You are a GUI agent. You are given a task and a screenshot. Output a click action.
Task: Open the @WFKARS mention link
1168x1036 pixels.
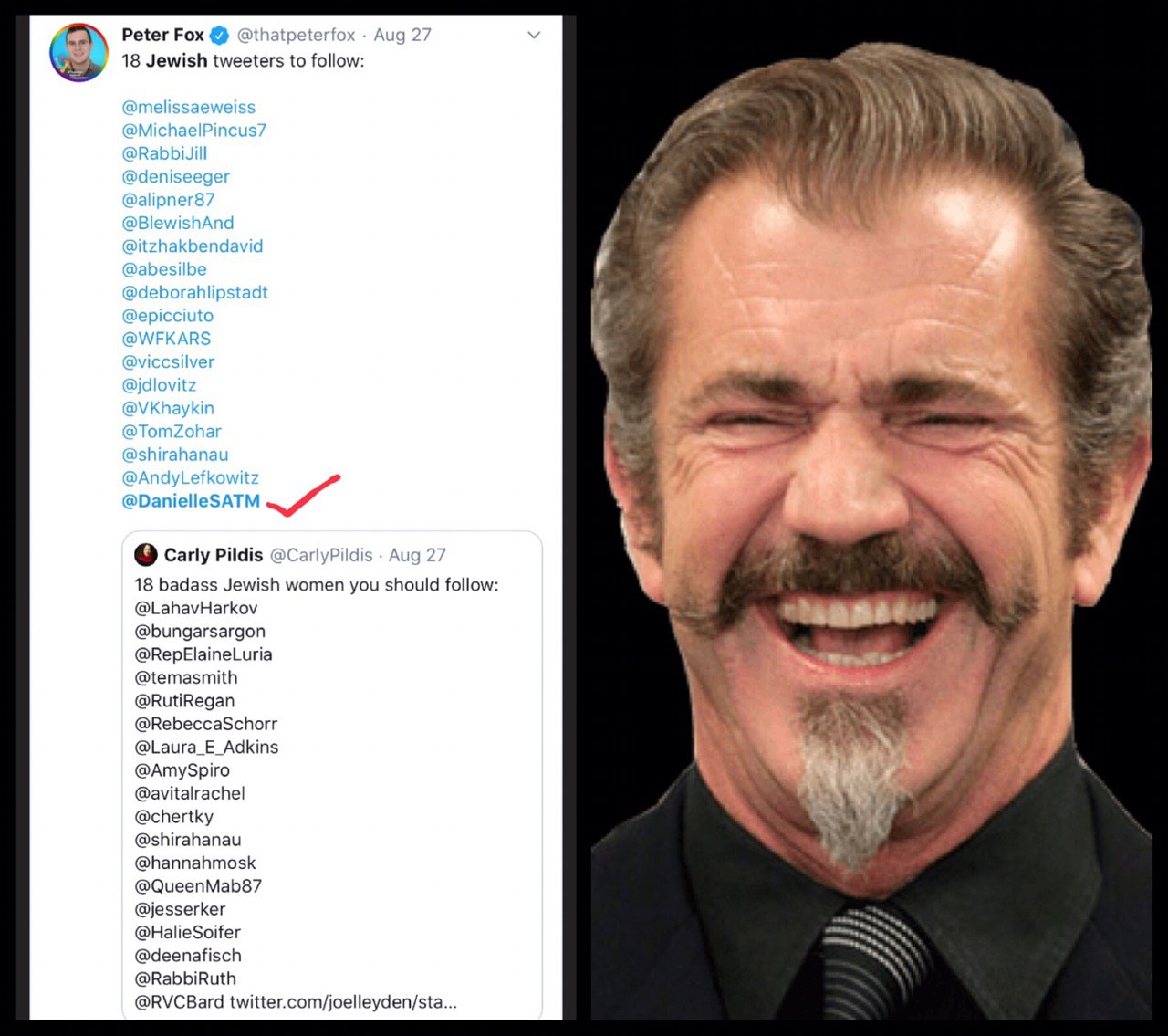click(x=166, y=339)
